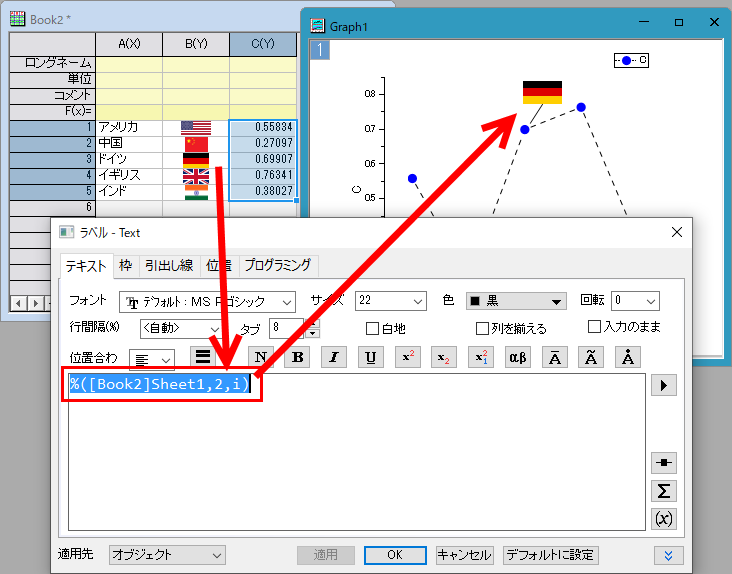Screen dimensions: 732x574
Task: Click the OK button
Action: pyautogui.click(x=395, y=555)
